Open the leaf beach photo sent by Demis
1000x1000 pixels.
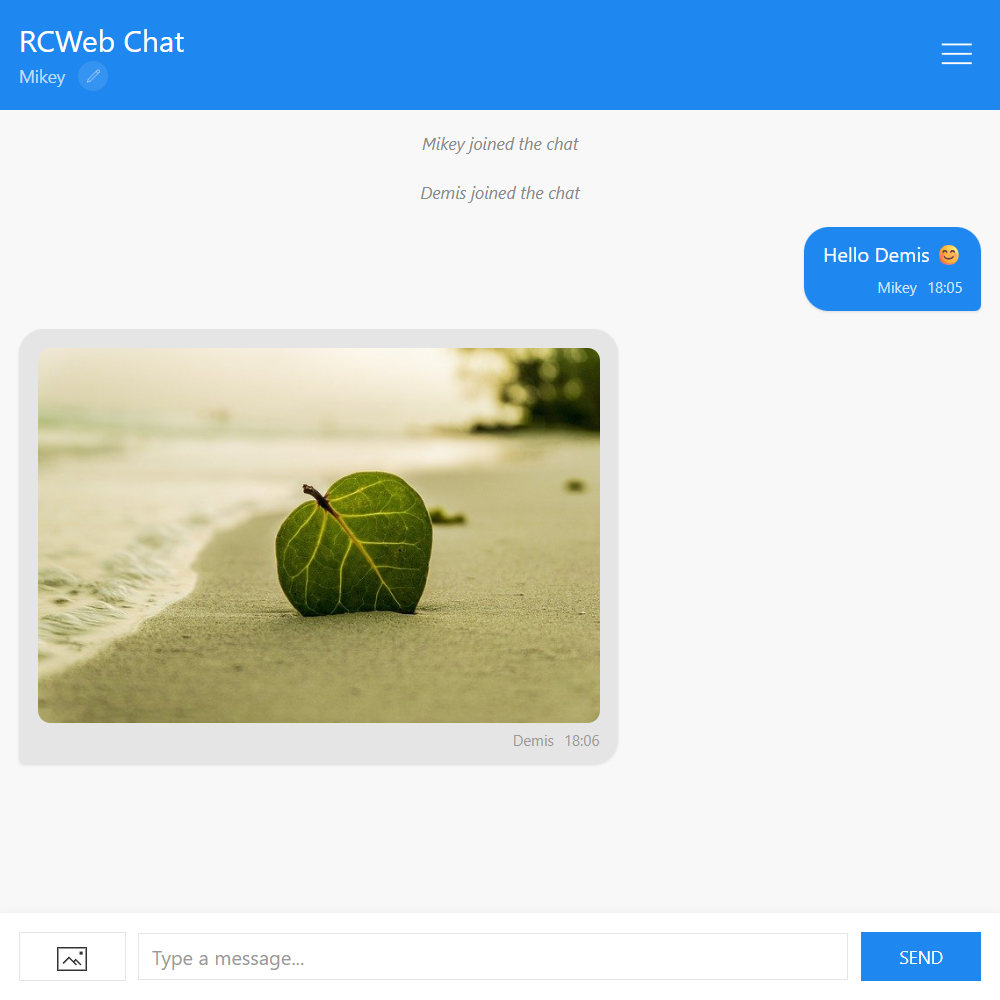(319, 535)
